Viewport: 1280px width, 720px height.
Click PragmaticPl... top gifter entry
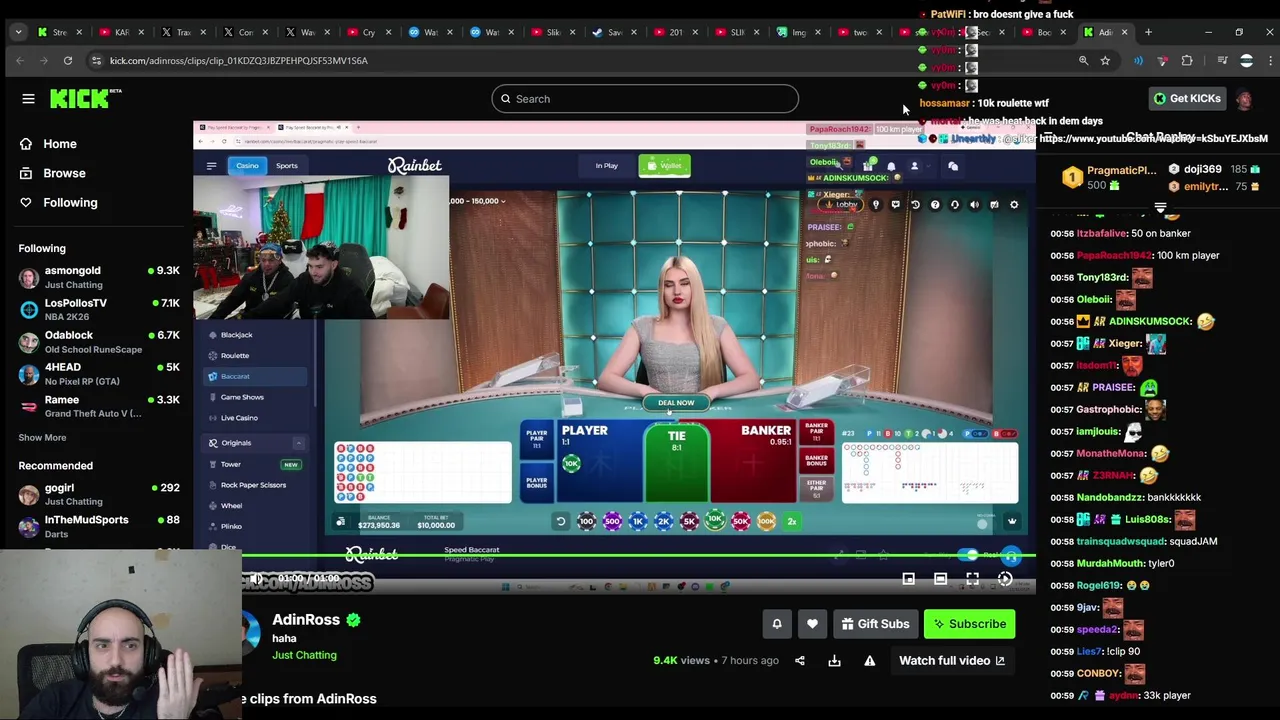(1108, 178)
